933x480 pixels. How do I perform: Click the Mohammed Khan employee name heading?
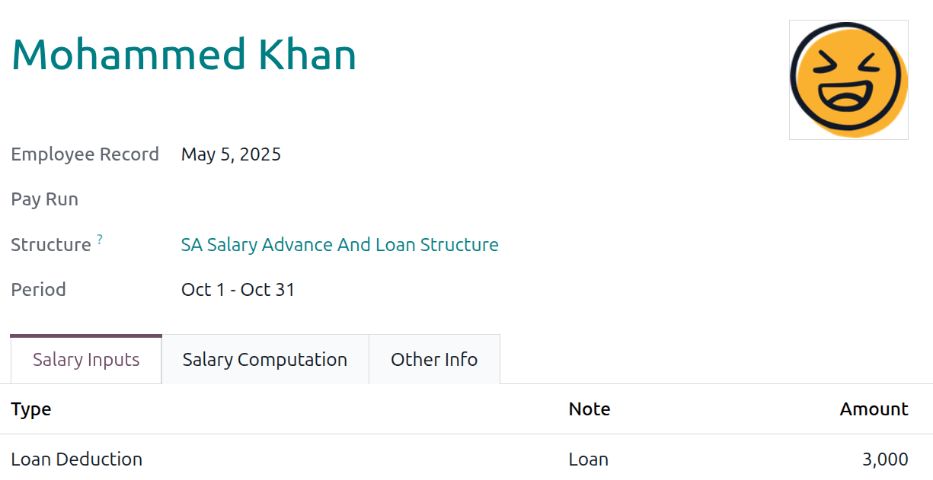tap(184, 54)
